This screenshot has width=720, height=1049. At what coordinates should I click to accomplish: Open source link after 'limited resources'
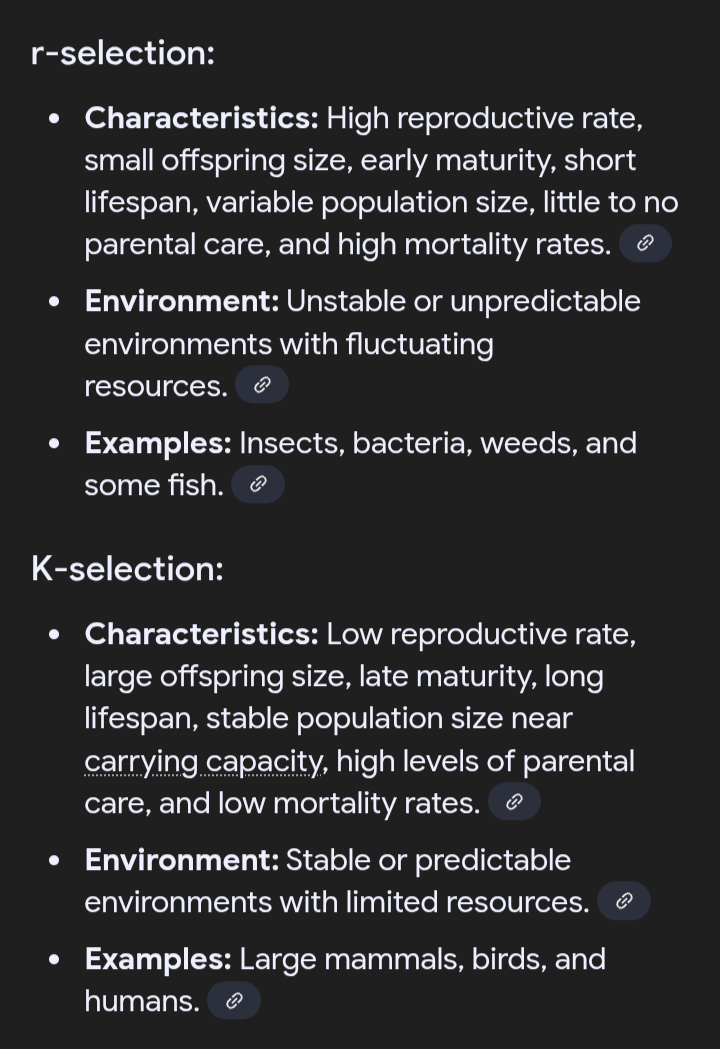623,902
